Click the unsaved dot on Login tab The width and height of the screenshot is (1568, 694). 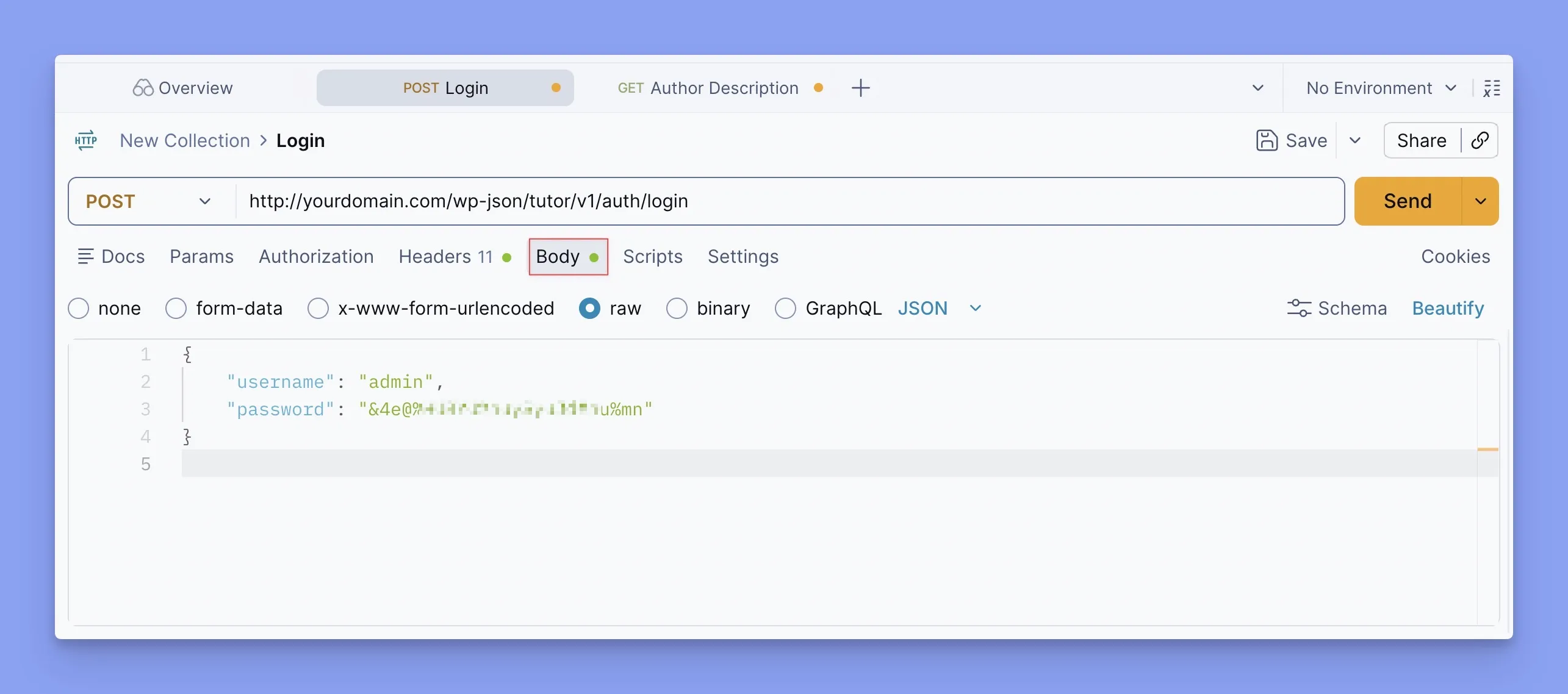(x=556, y=88)
